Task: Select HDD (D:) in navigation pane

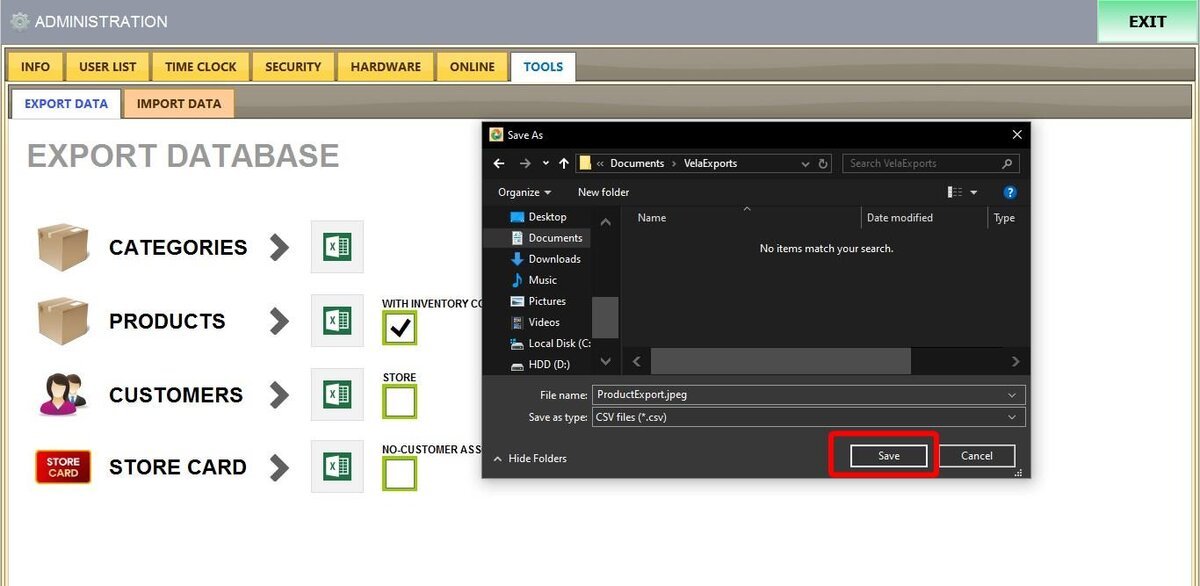Action: pyautogui.click(x=540, y=365)
